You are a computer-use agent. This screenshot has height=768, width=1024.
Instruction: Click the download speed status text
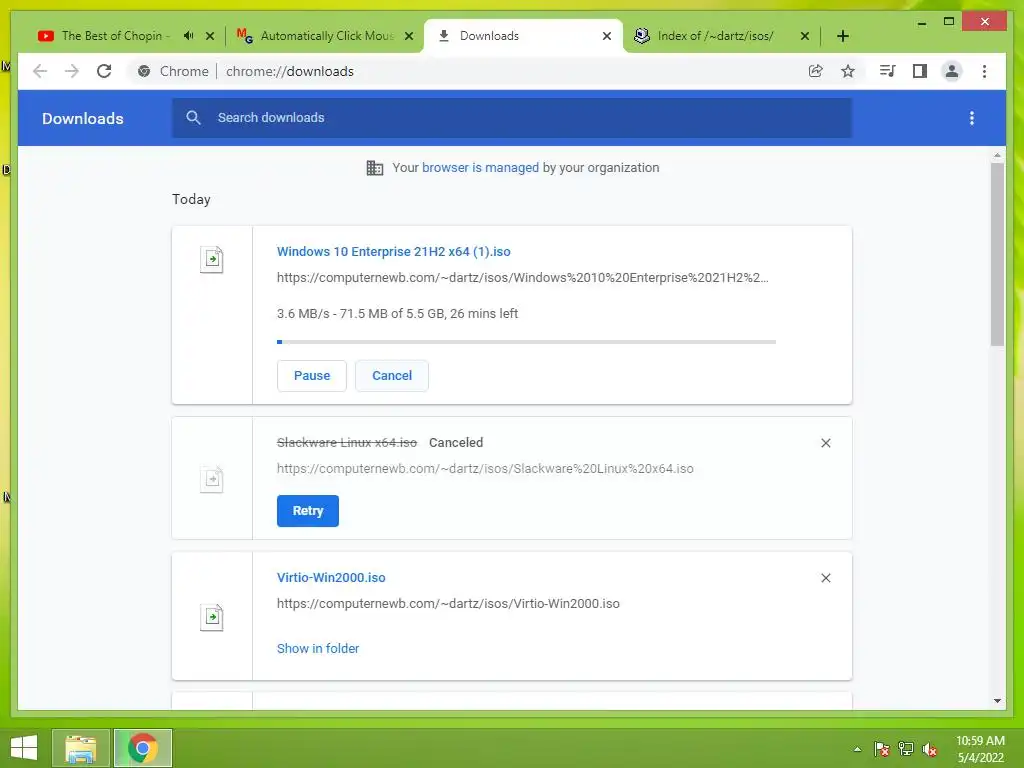[x=398, y=313]
